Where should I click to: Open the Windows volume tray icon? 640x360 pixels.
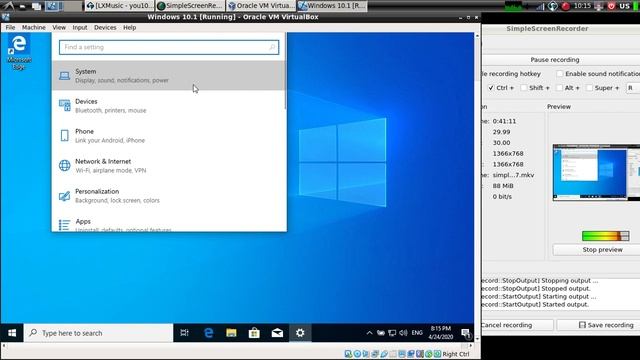(403, 333)
